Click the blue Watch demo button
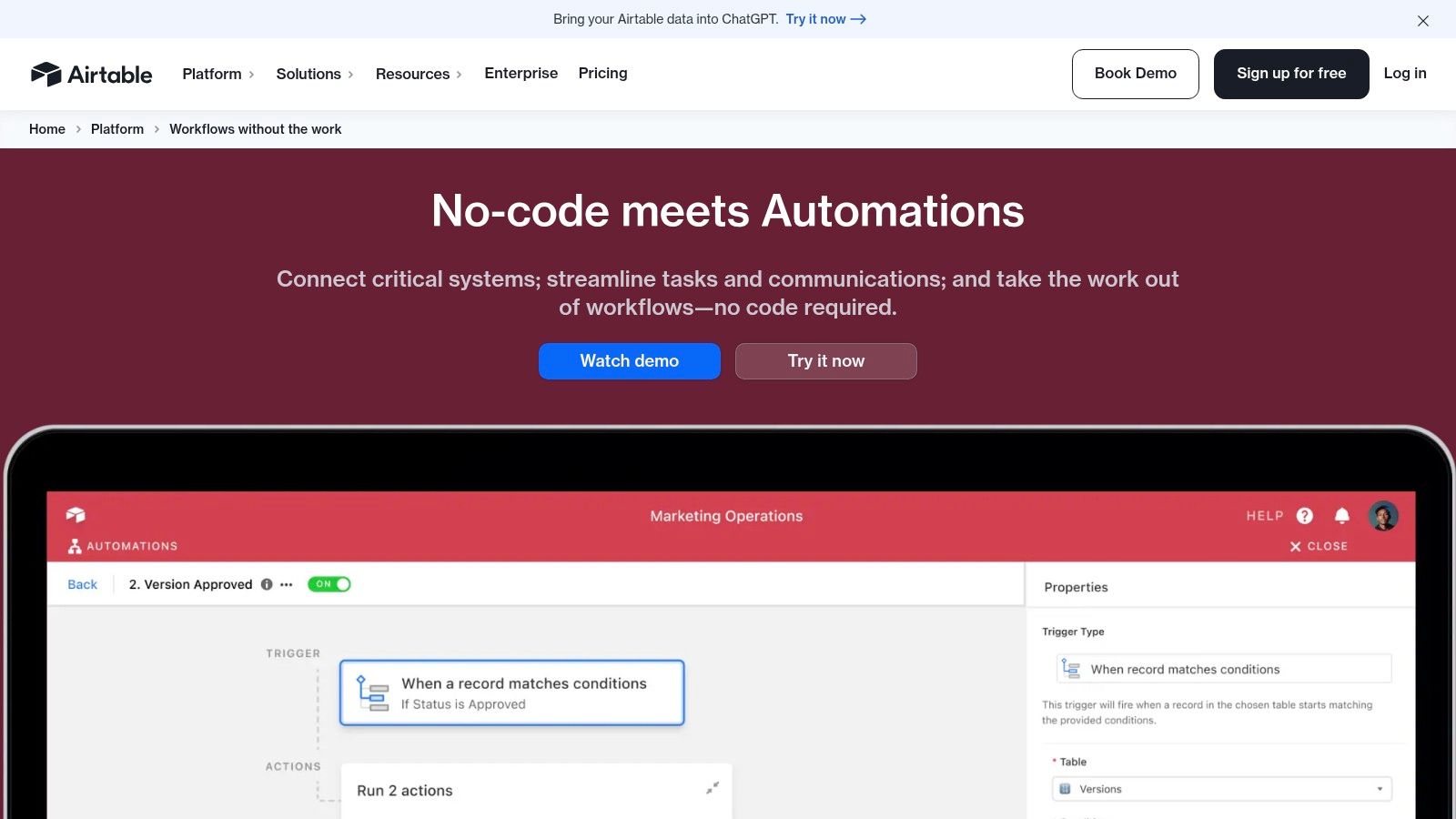The width and height of the screenshot is (1456, 819). 630,361
